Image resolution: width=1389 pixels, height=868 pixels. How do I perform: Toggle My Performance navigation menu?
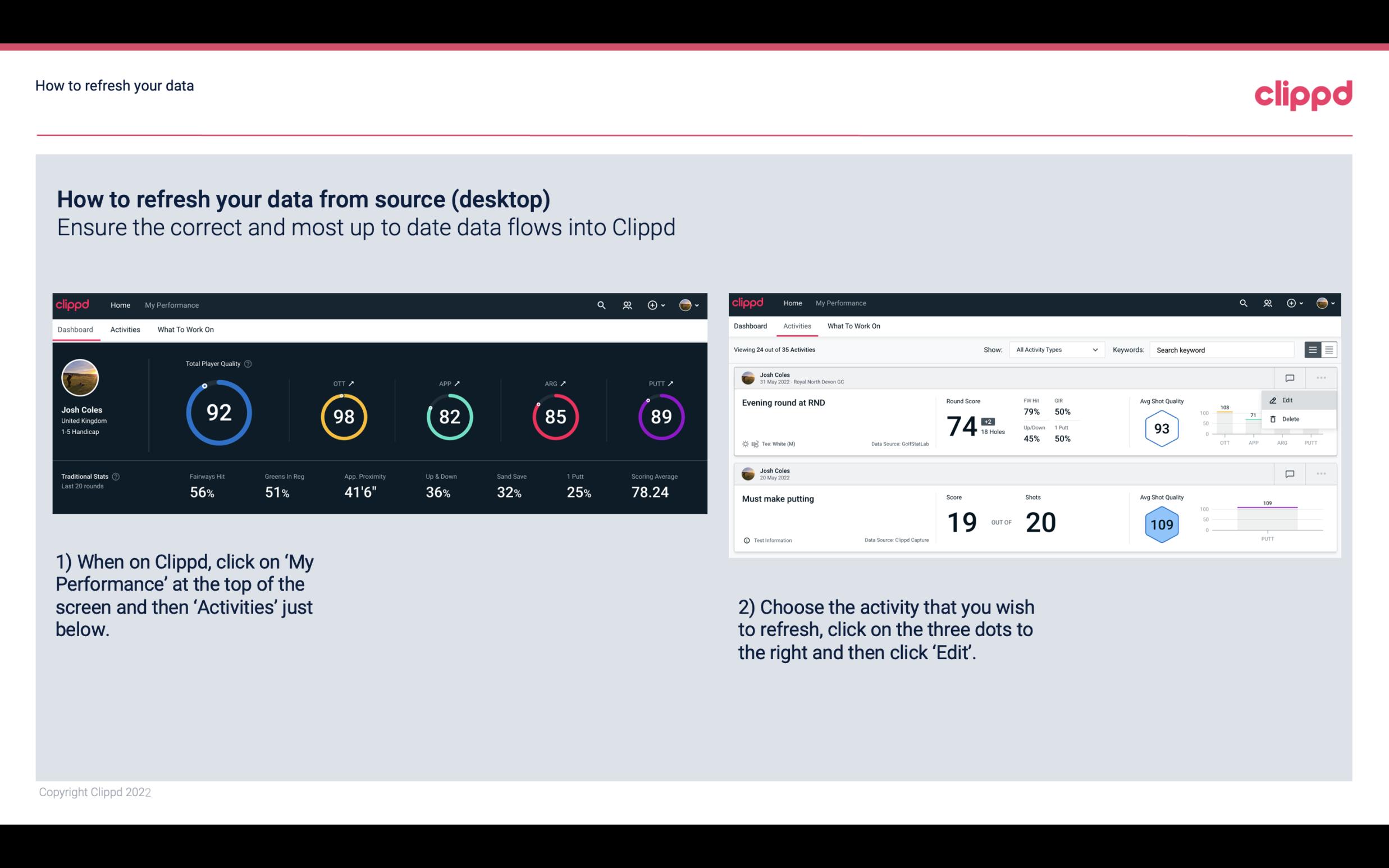click(x=171, y=305)
